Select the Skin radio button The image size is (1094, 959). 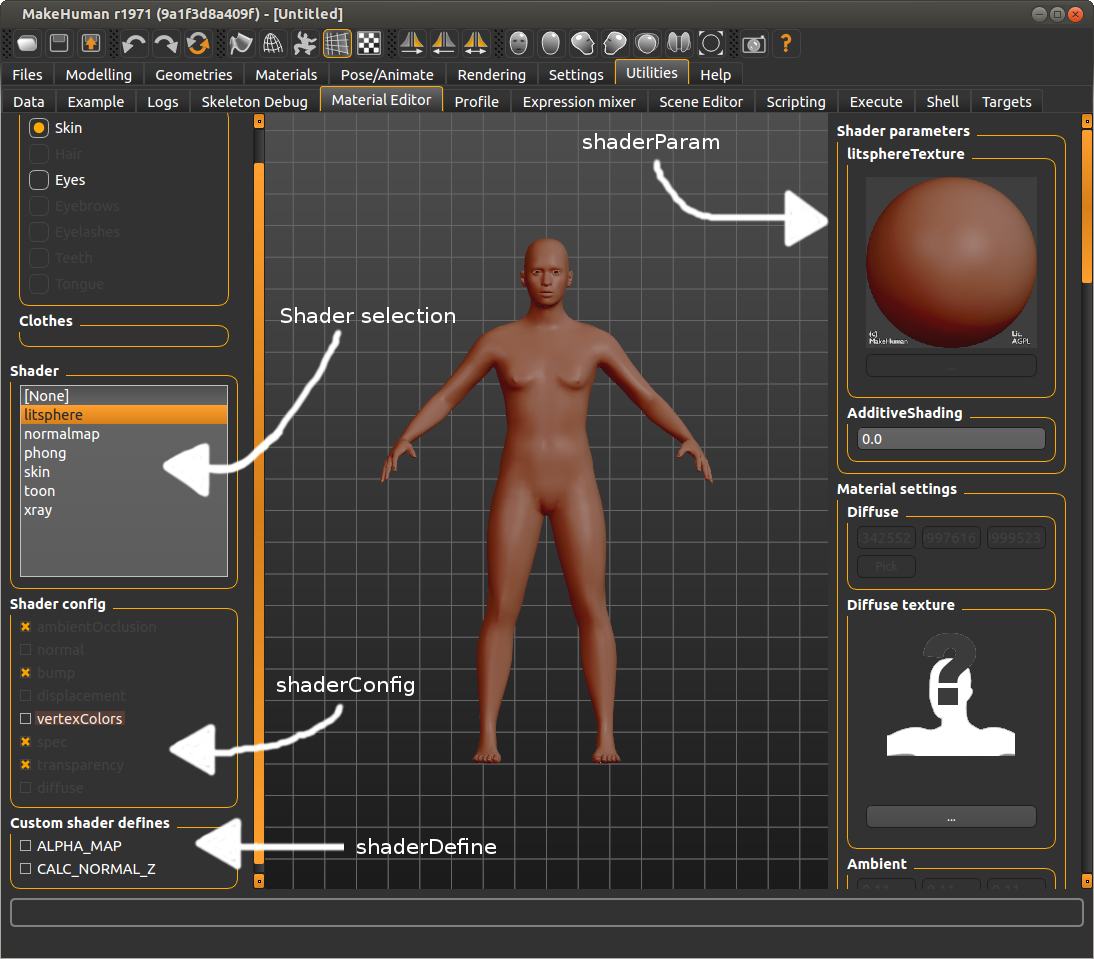click(x=39, y=128)
